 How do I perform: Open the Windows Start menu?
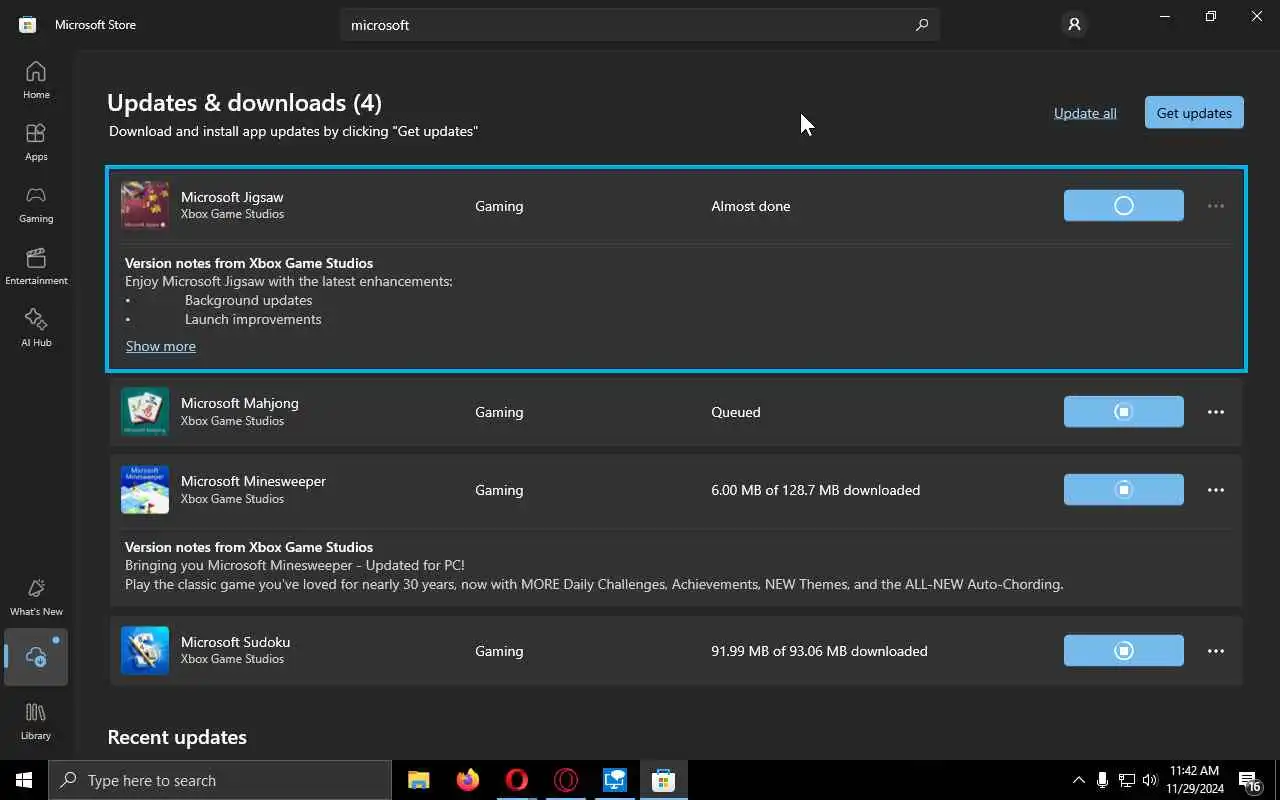(24, 780)
